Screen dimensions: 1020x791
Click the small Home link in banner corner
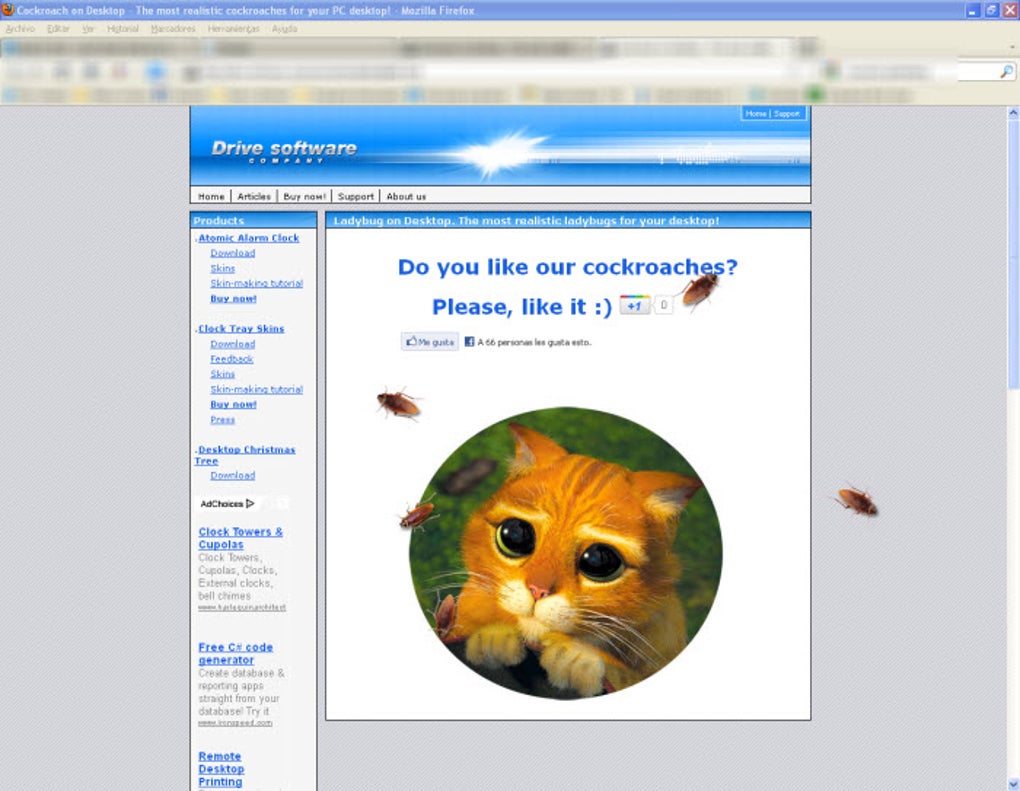coord(755,113)
